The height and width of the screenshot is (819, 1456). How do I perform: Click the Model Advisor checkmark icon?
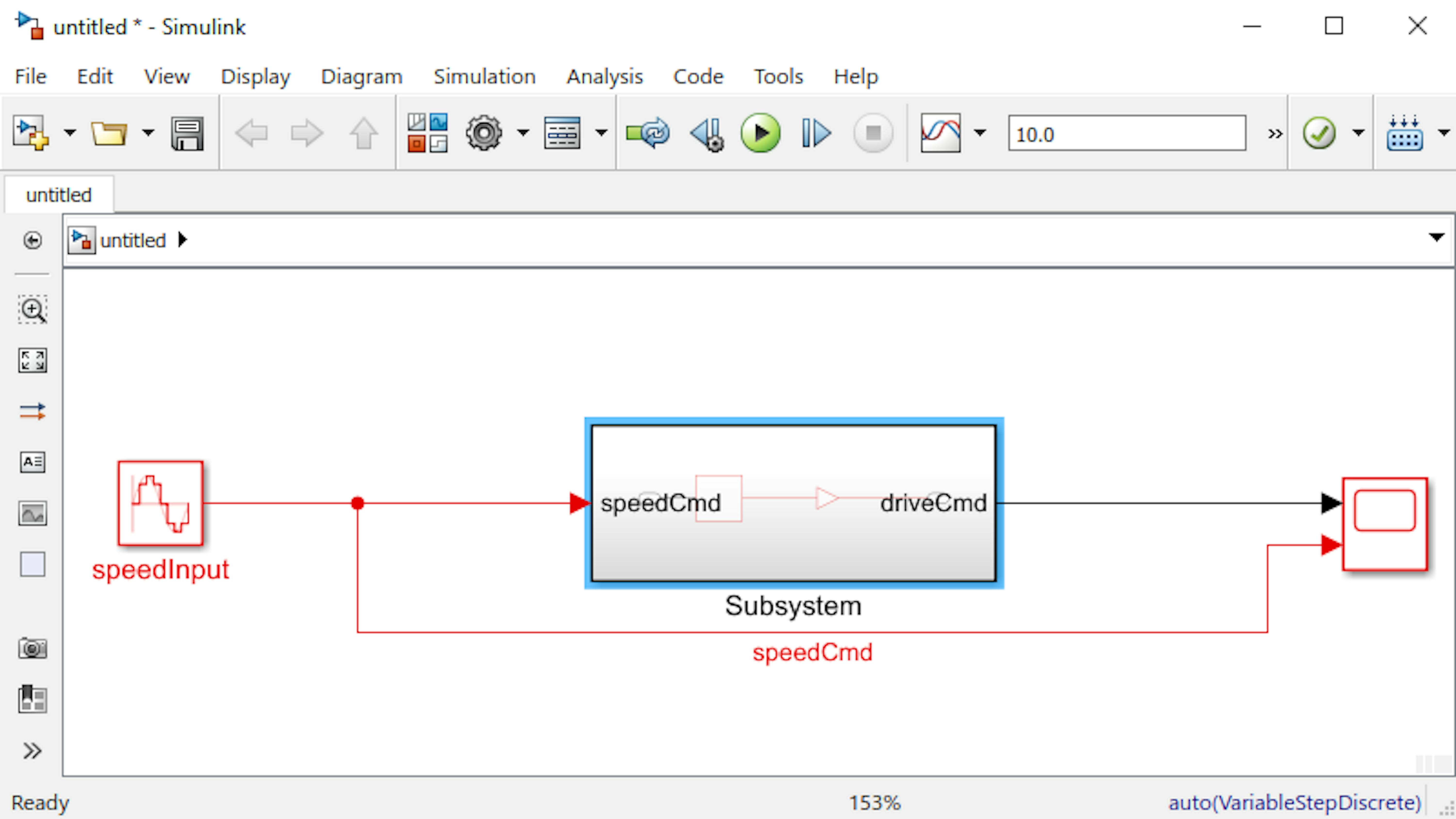(x=1319, y=133)
